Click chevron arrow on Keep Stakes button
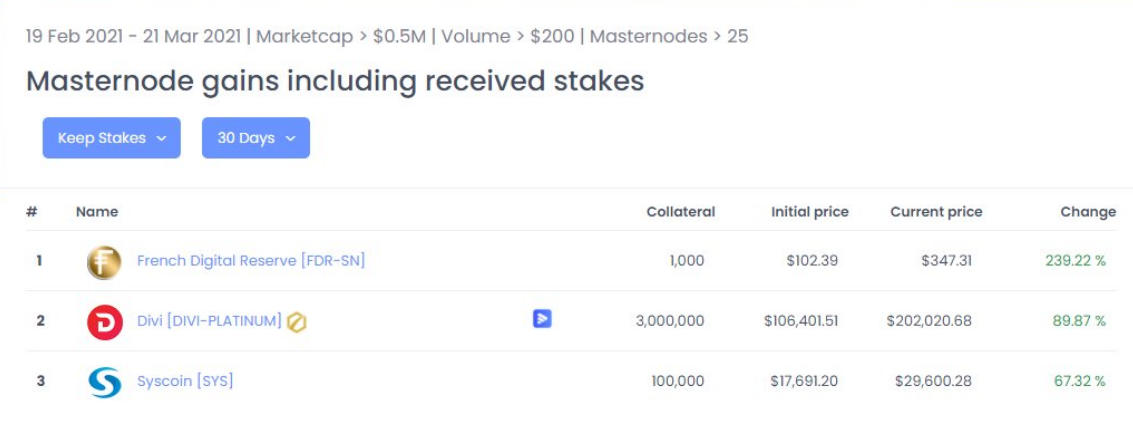 click(161, 139)
